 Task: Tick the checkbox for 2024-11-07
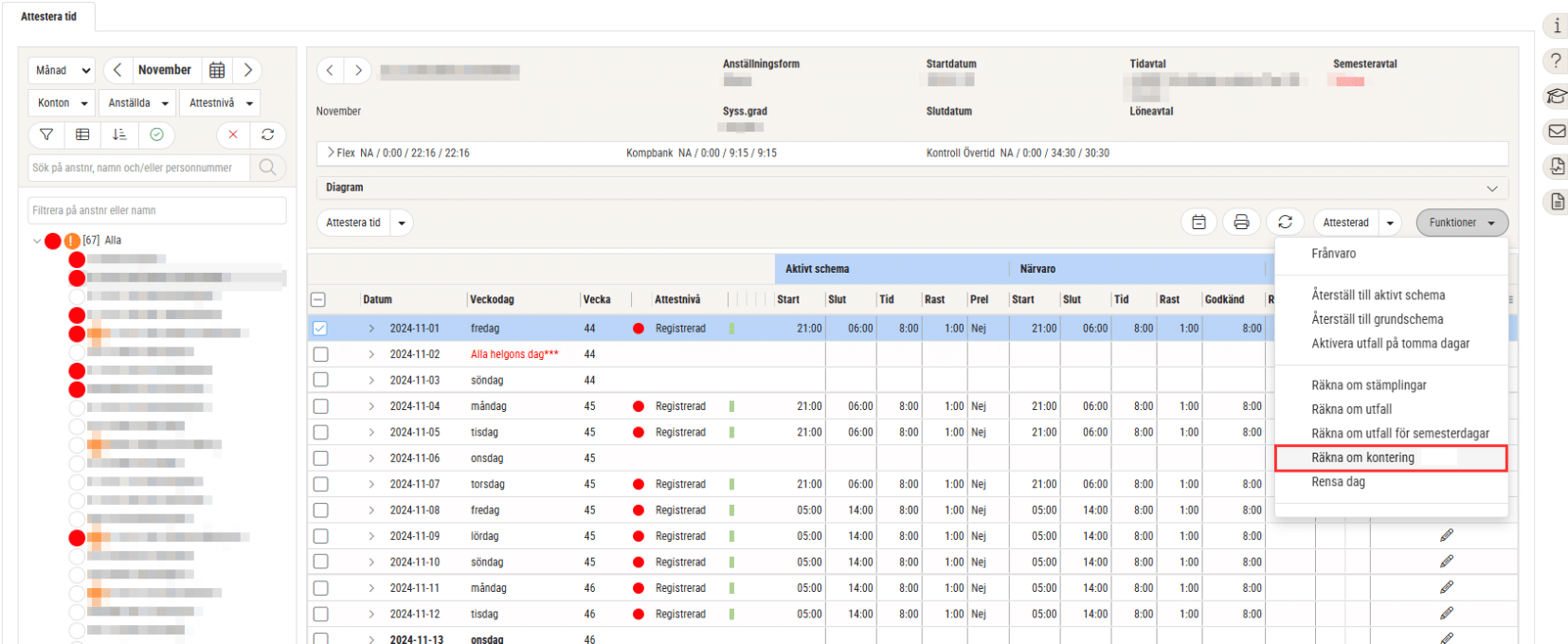click(320, 484)
